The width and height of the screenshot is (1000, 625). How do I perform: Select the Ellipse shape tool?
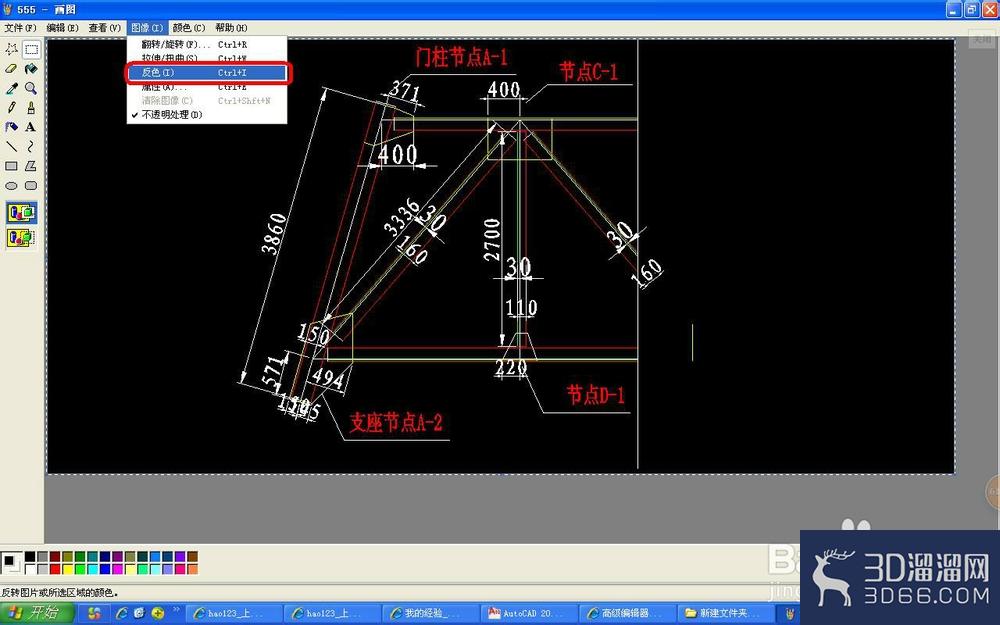click(11, 186)
